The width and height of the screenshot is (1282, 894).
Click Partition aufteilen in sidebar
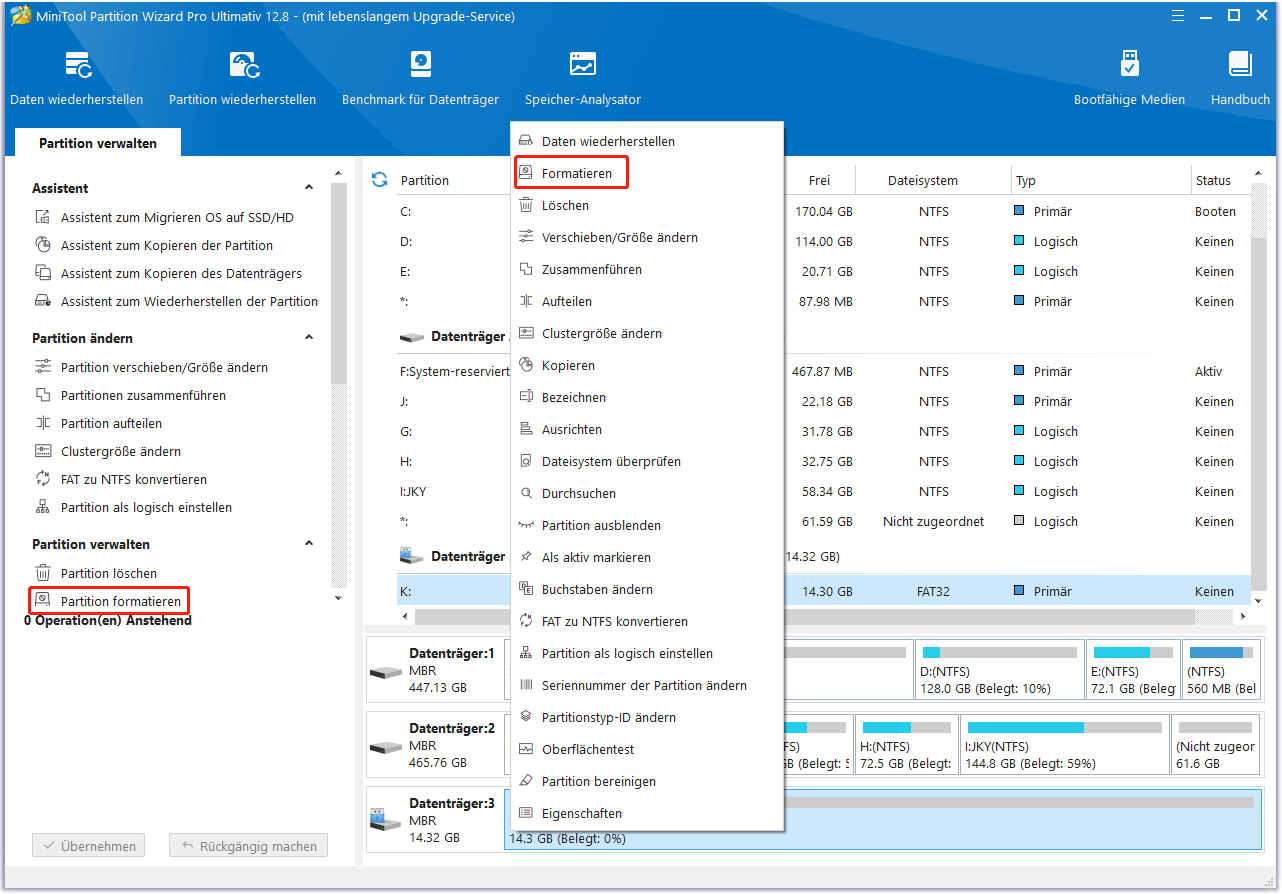point(111,423)
